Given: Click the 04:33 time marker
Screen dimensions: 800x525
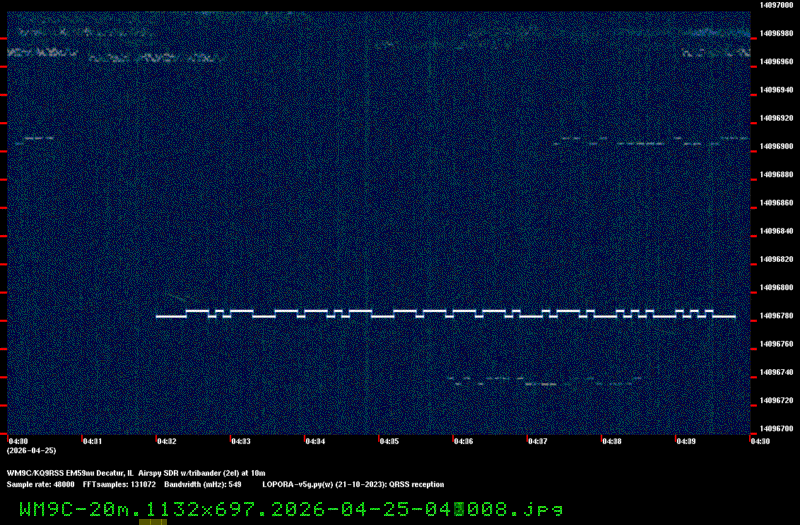Looking at the screenshot, I should tap(241, 441).
